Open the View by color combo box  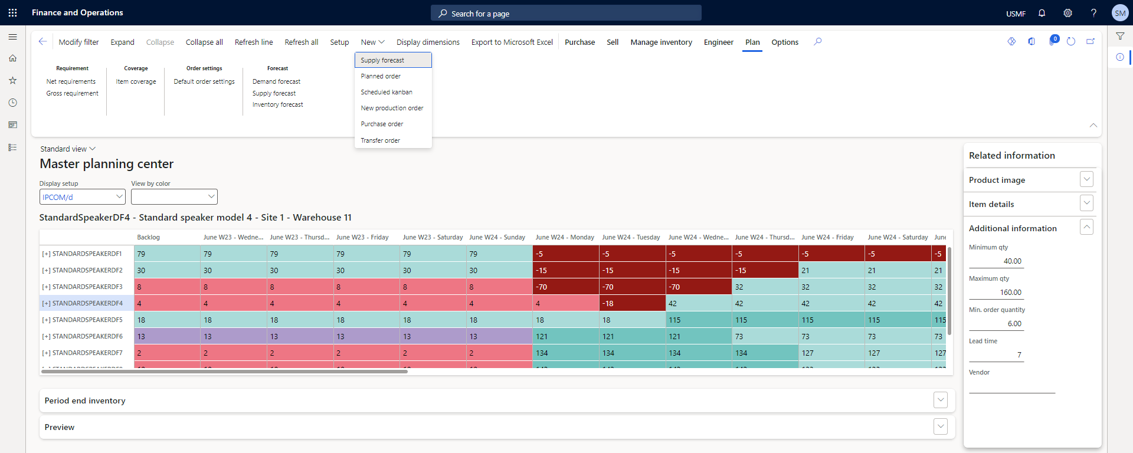pos(174,197)
